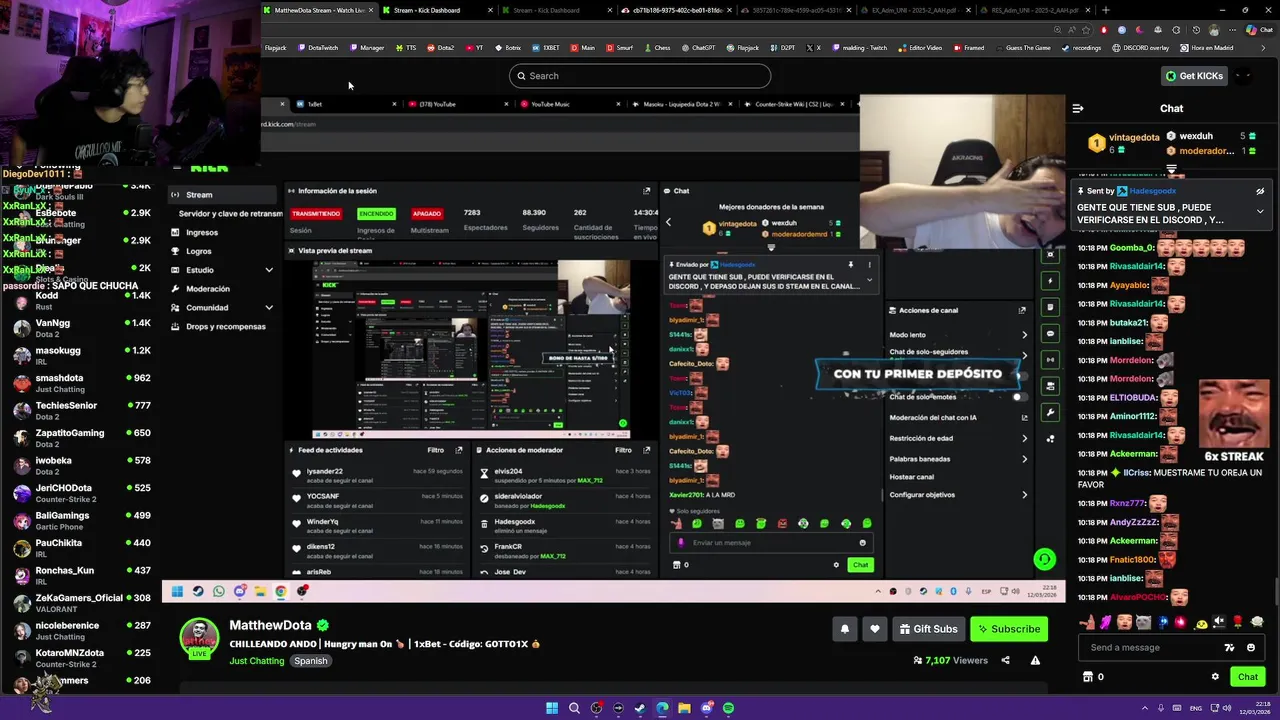Open ZapatitoGaming in recommended channels
1280x720 pixels.
[84, 438]
